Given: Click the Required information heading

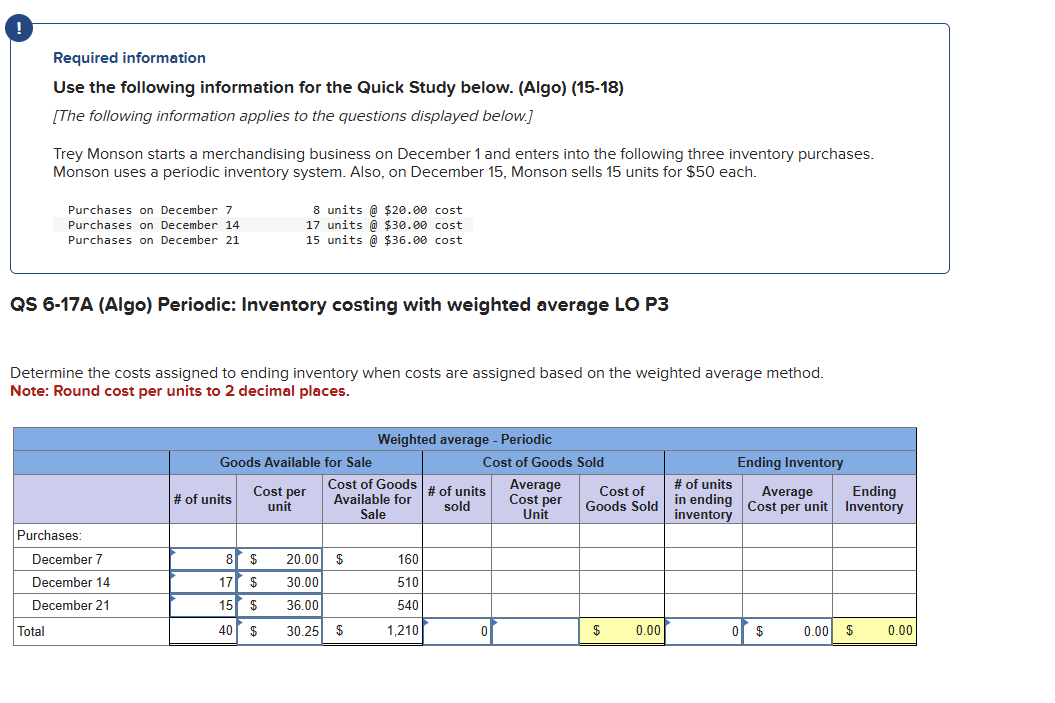Looking at the screenshot, I should [129, 58].
